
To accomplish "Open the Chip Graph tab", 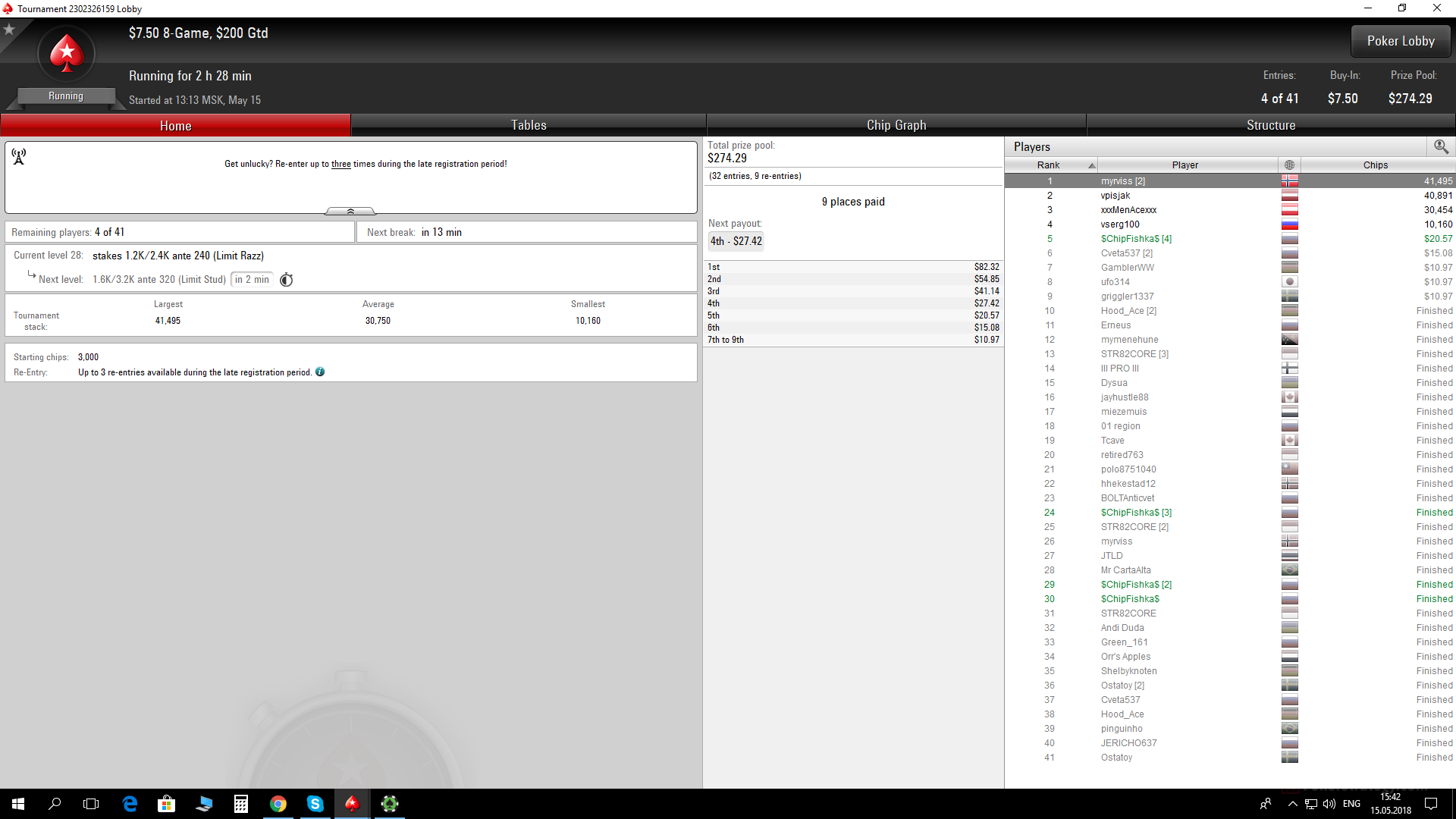I will [x=896, y=125].
